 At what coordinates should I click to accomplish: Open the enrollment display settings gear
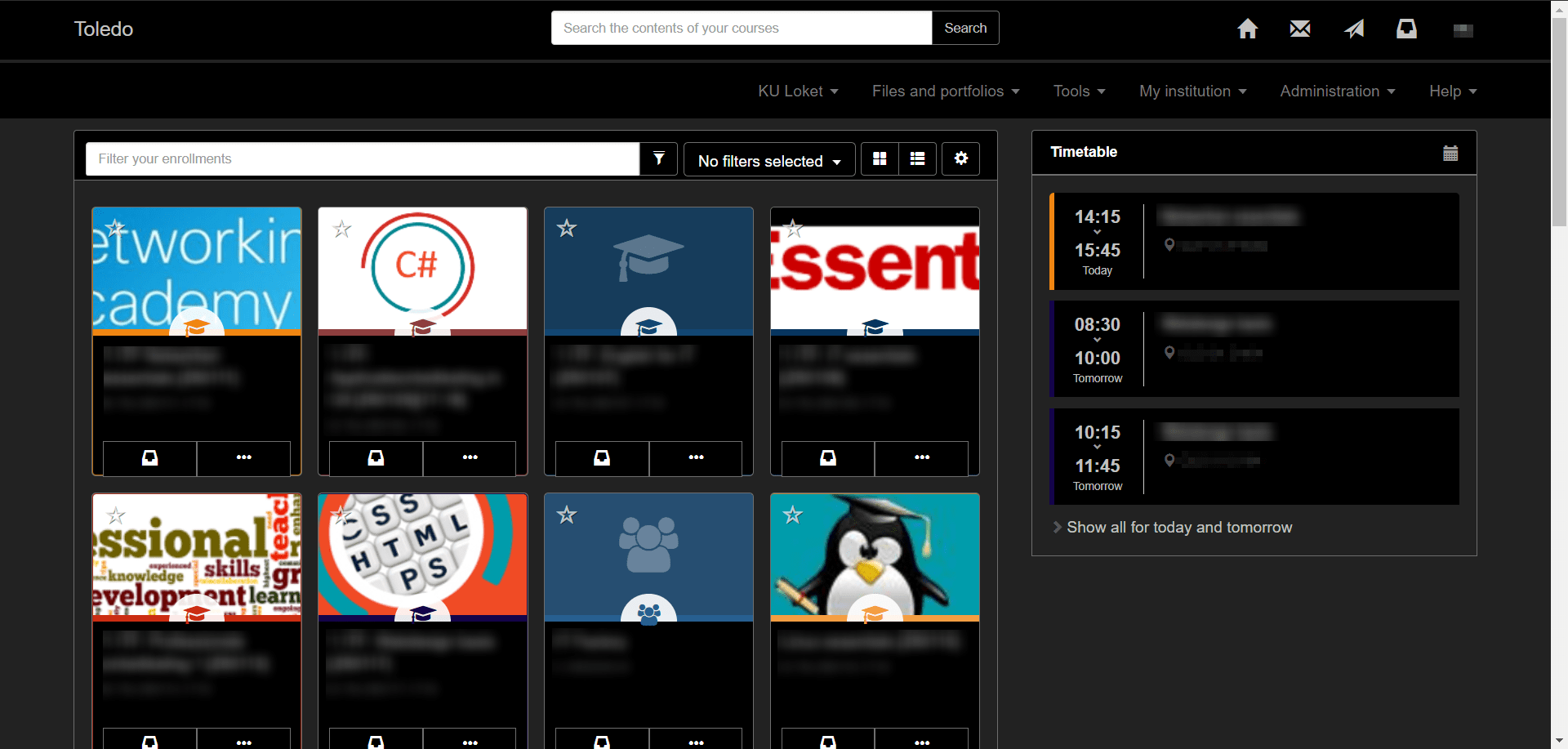pos(960,158)
